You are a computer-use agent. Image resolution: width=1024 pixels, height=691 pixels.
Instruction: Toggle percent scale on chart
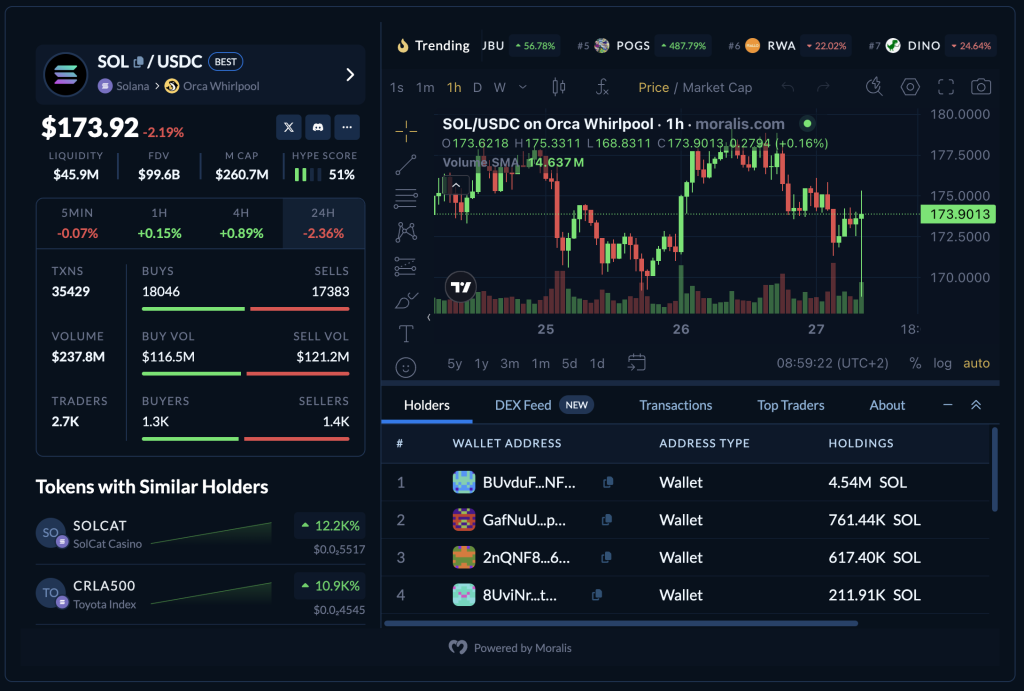pos(915,363)
